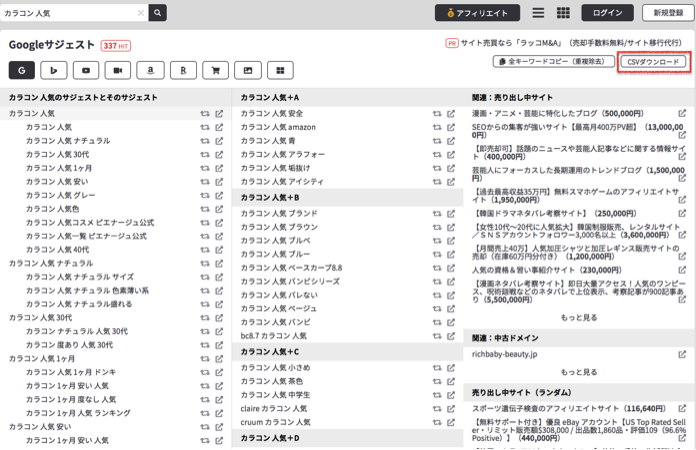Open external link for カラコン 人気 グレー
The height and width of the screenshot is (450, 696).
[219, 195]
